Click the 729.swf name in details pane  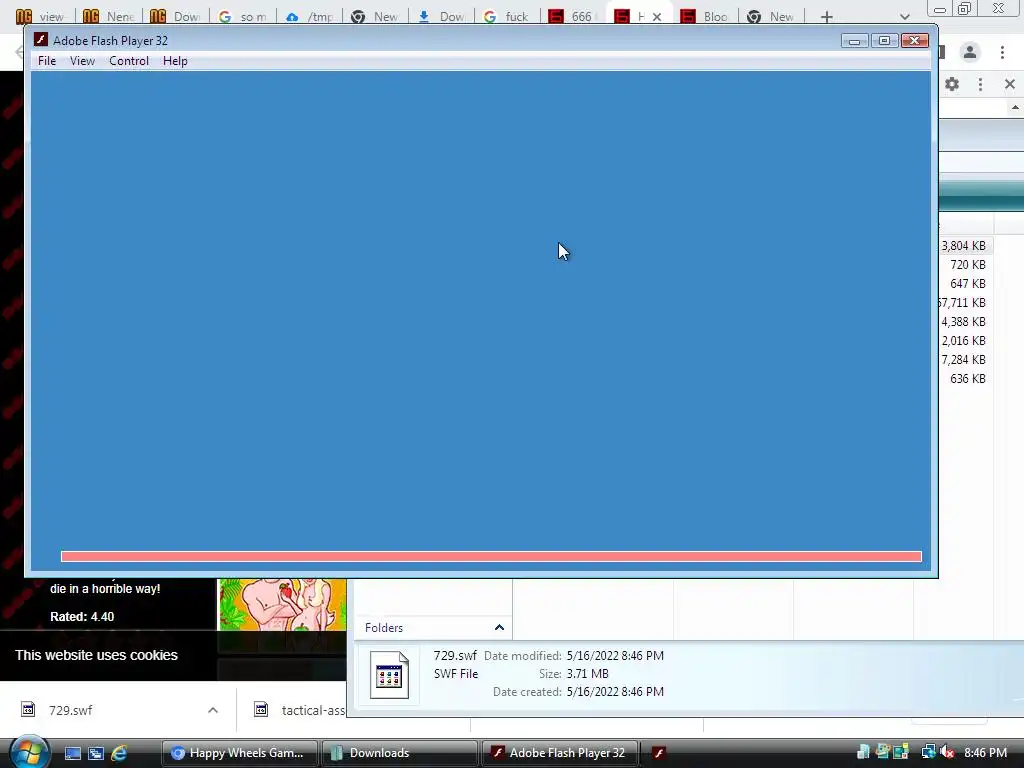[x=455, y=655]
